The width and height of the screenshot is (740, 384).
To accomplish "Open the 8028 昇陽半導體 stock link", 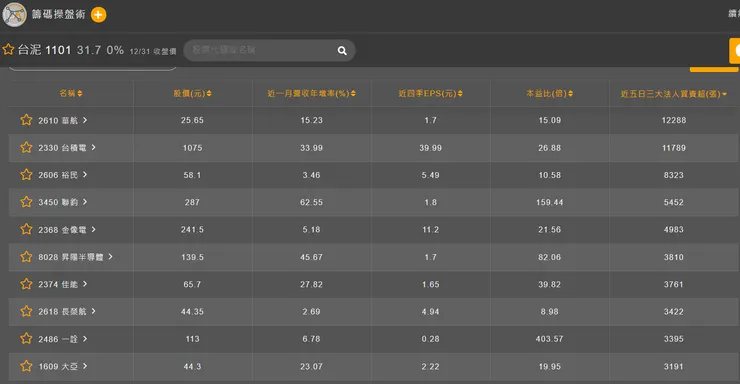I will tap(71, 257).
